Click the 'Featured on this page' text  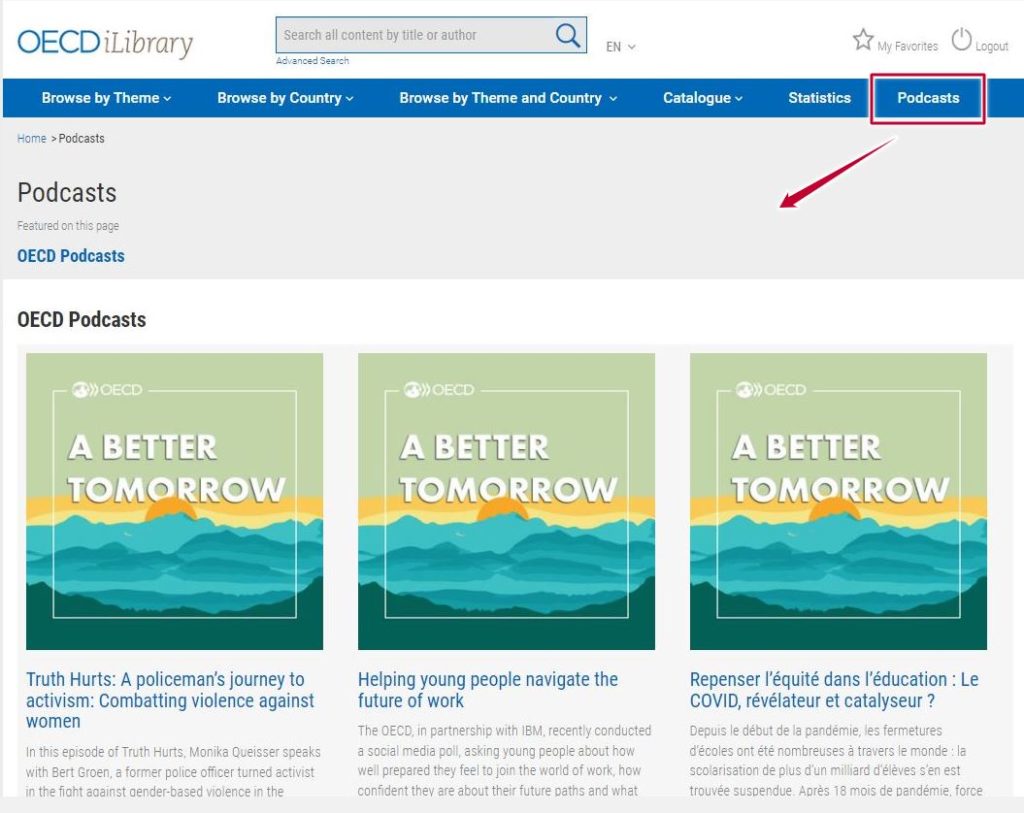[68, 226]
